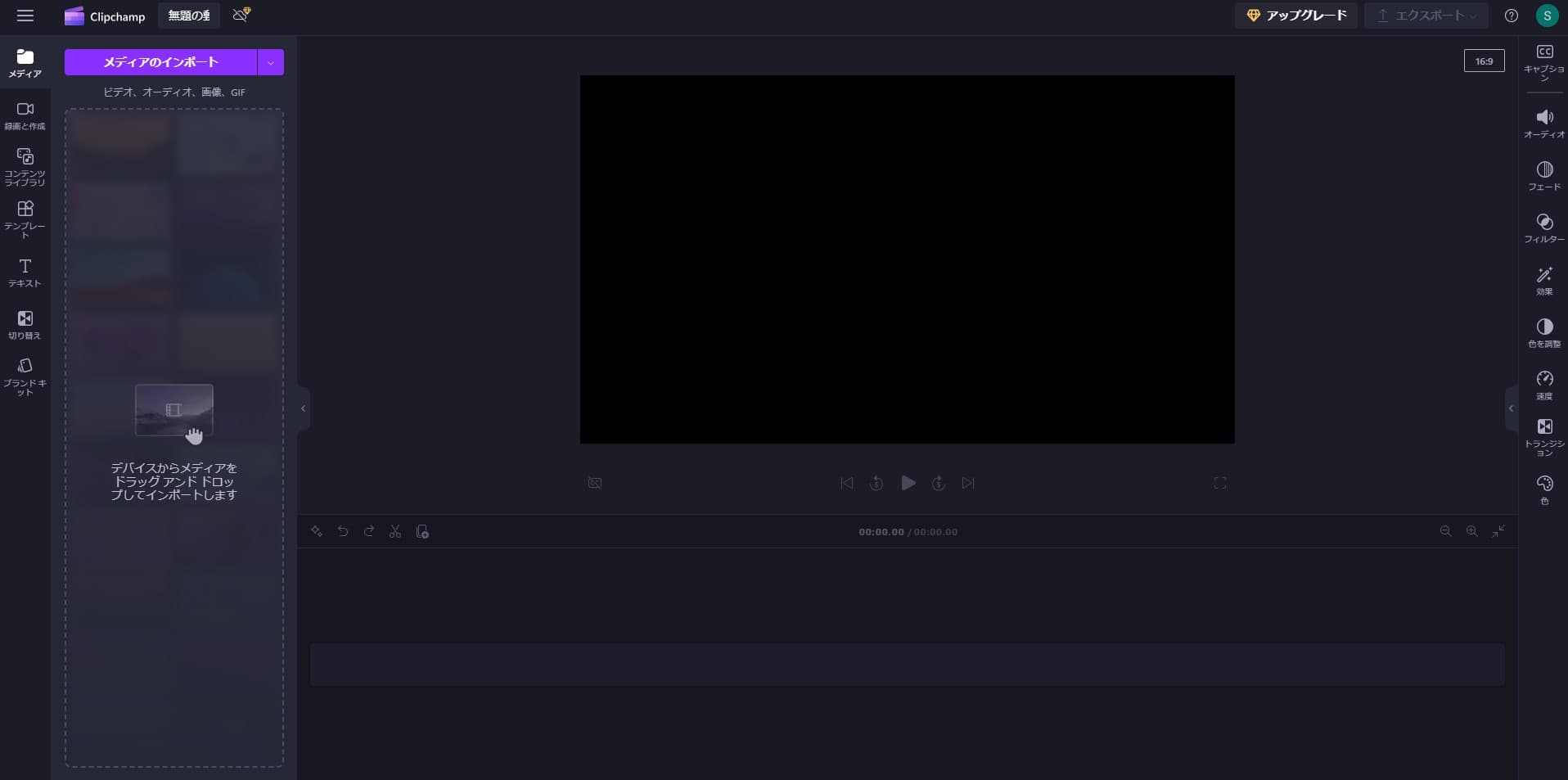Viewport: 1568px width, 780px height.
Task: Open the 速度 speed panel
Action: (1544, 385)
